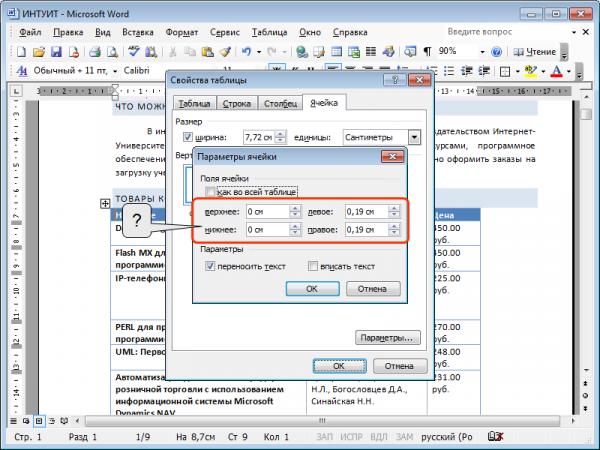
Task: Increase indent using the toolbar icon
Action: click(484, 71)
